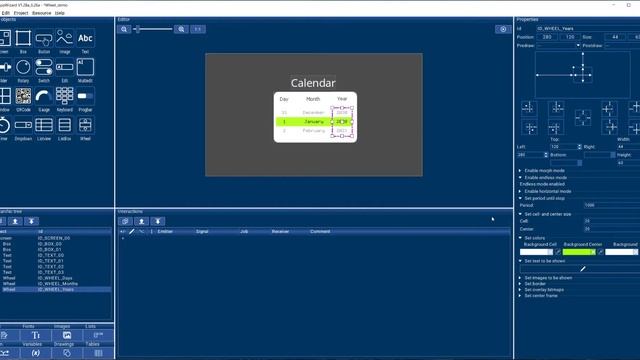
Task: Click eyedropper next to Background Center color
Action: point(600,252)
